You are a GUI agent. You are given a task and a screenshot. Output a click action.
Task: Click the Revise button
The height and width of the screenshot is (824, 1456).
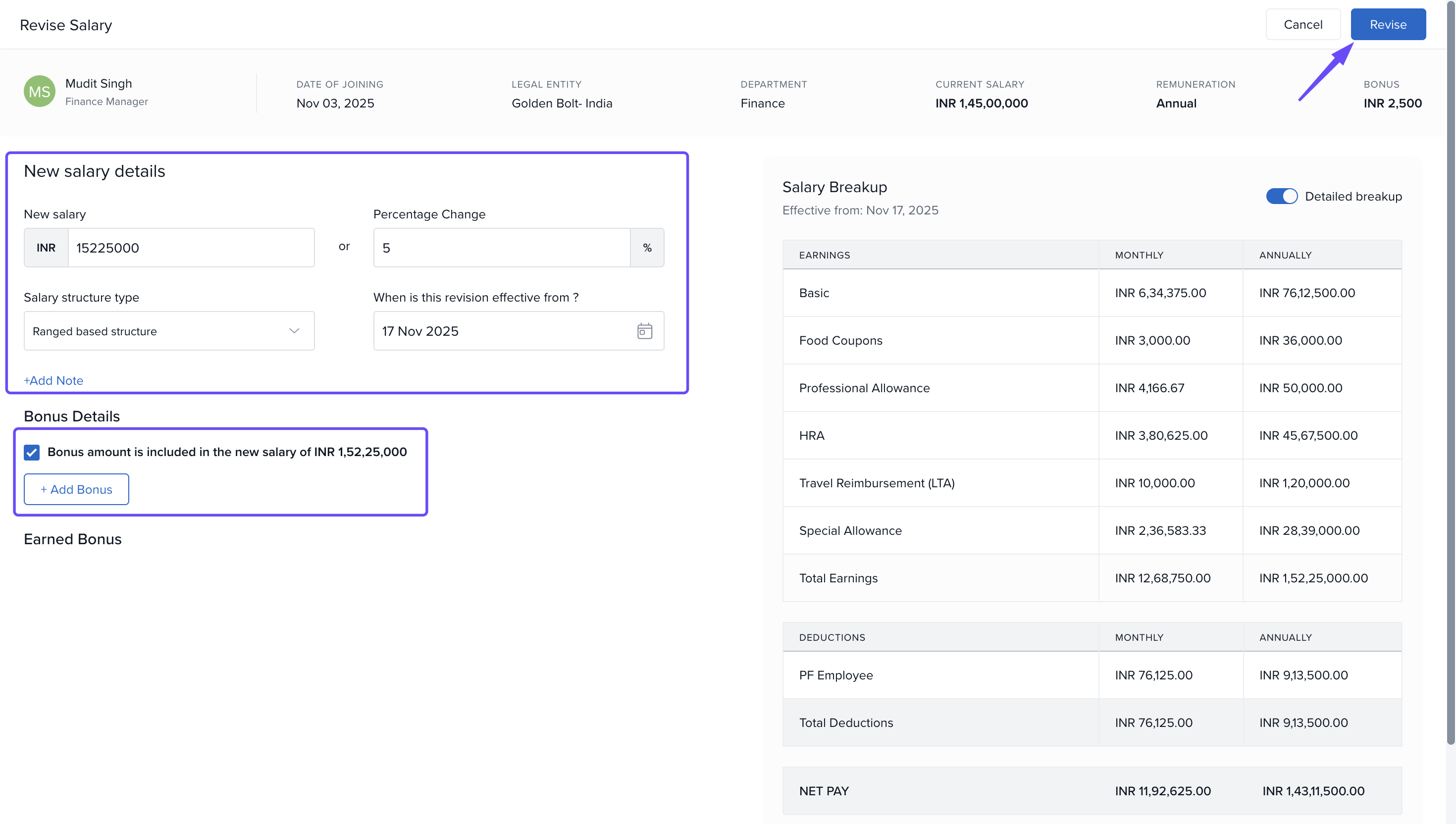click(1388, 24)
